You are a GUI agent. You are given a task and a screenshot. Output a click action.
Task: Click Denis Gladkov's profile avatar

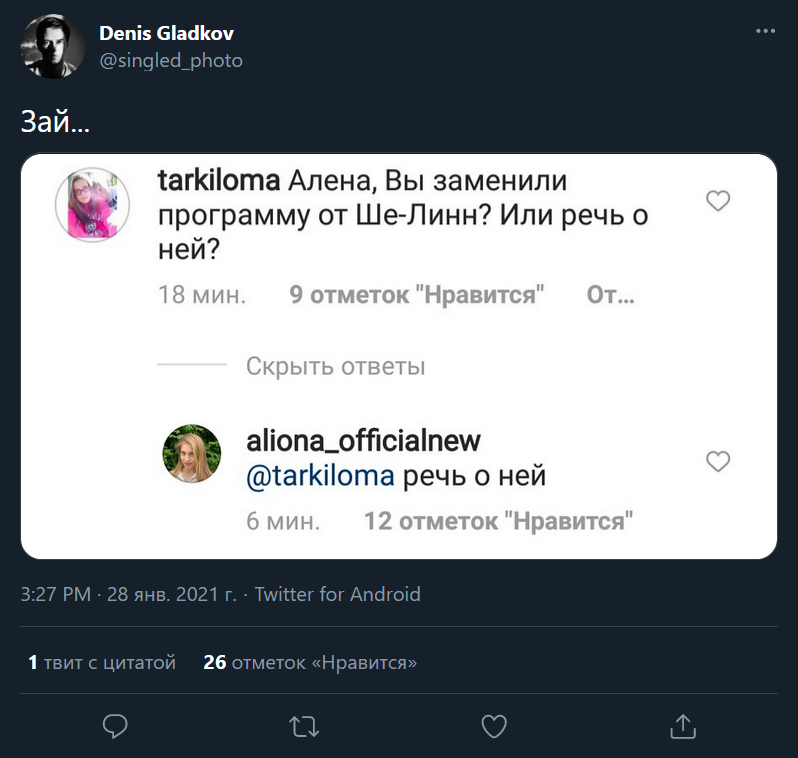point(54,46)
